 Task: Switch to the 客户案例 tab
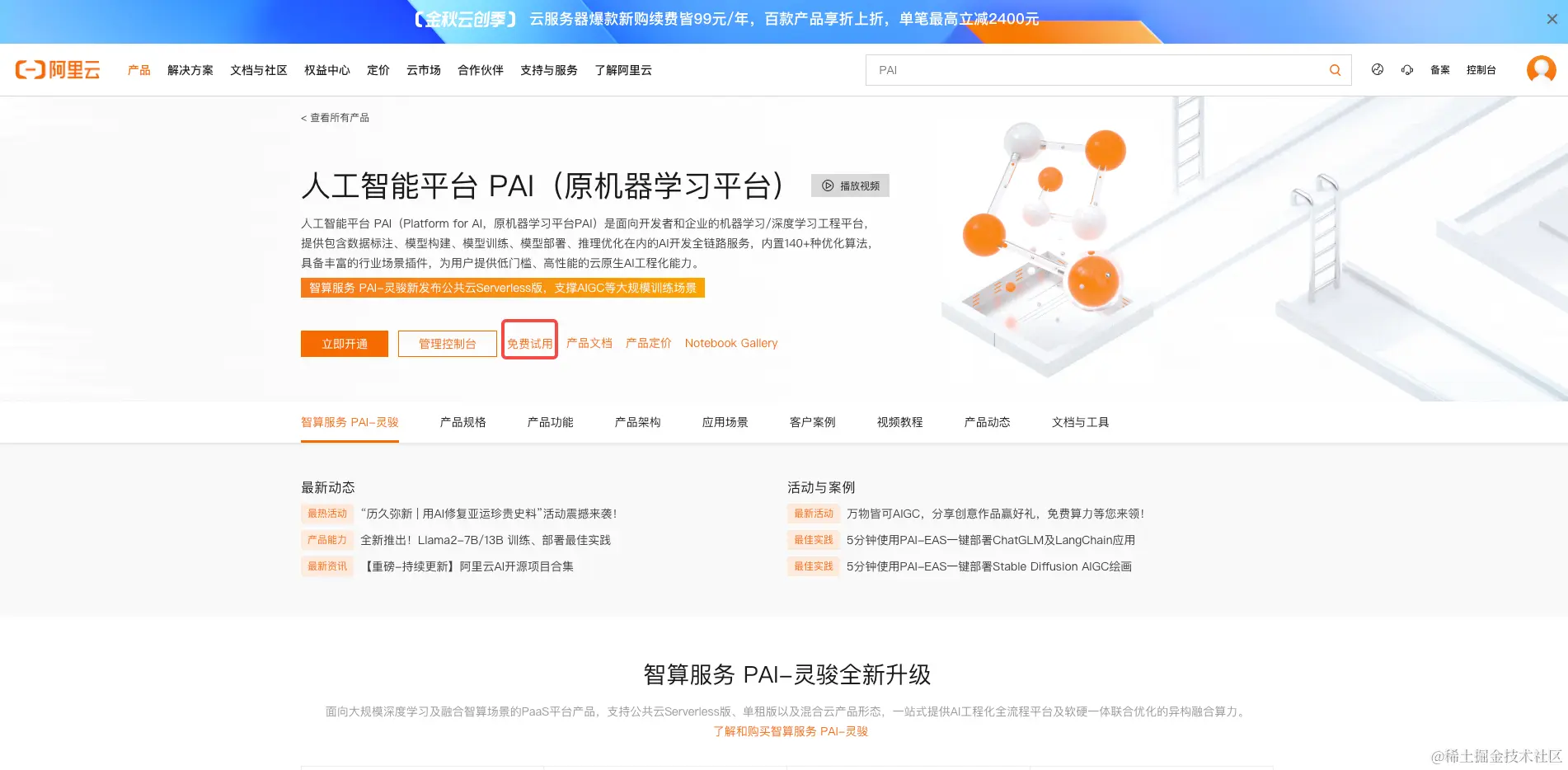click(x=813, y=422)
